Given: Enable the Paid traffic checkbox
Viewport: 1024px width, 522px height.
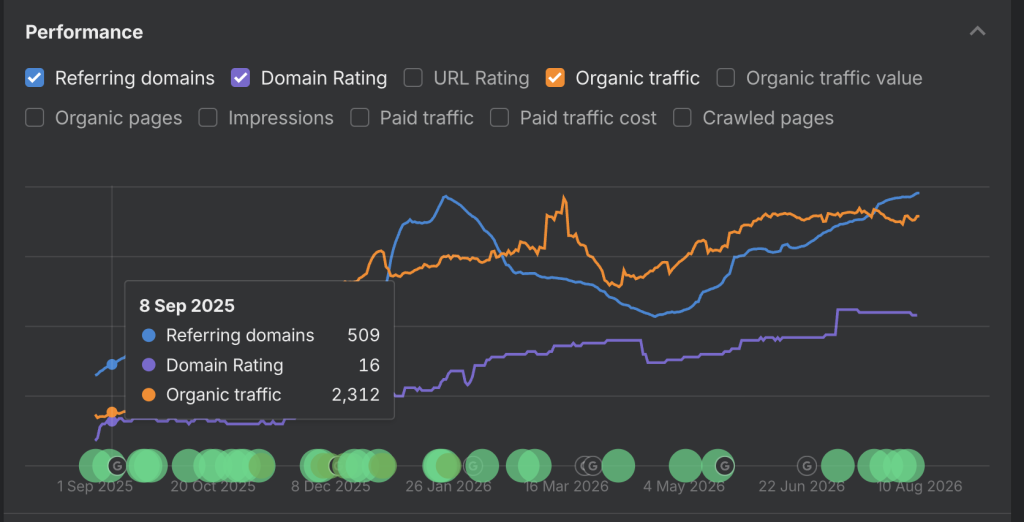Looking at the screenshot, I should (360, 118).
